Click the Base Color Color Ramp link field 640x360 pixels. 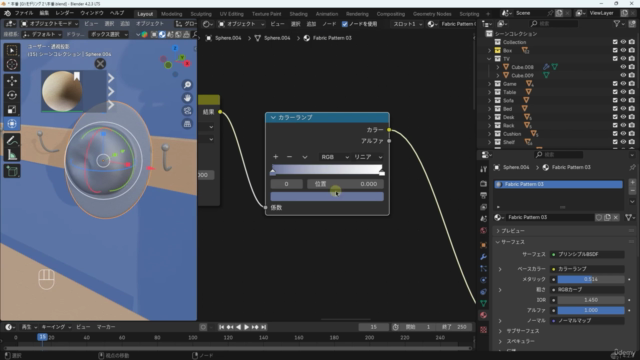587,269
